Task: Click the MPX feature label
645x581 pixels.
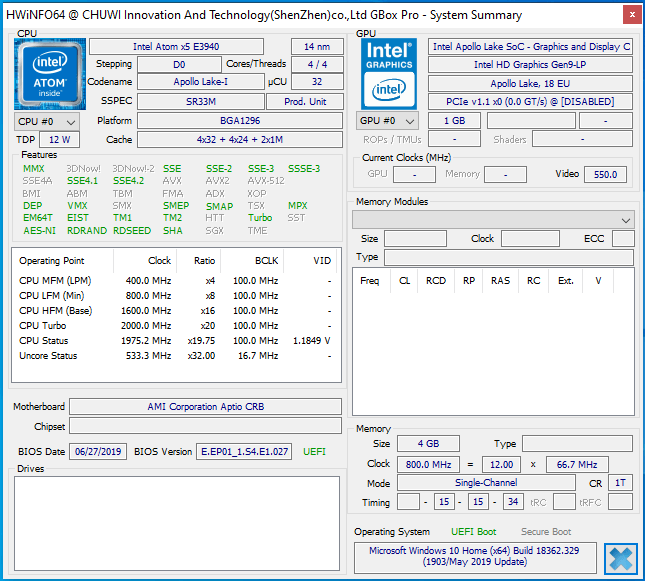Action: pyautogui.click(x=298, y=205)
